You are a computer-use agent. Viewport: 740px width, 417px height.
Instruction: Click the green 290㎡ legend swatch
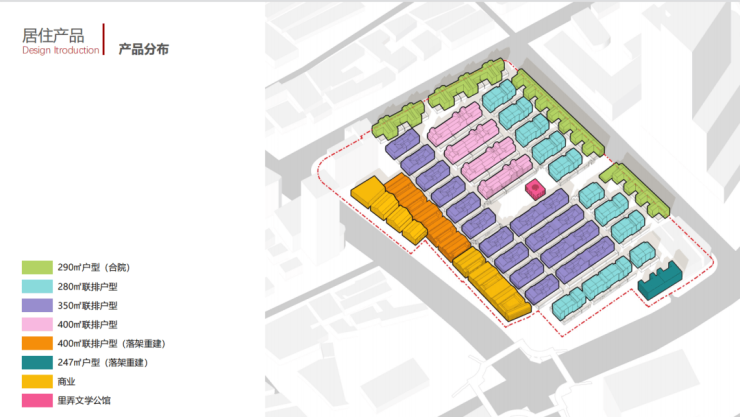pos(37,267)
